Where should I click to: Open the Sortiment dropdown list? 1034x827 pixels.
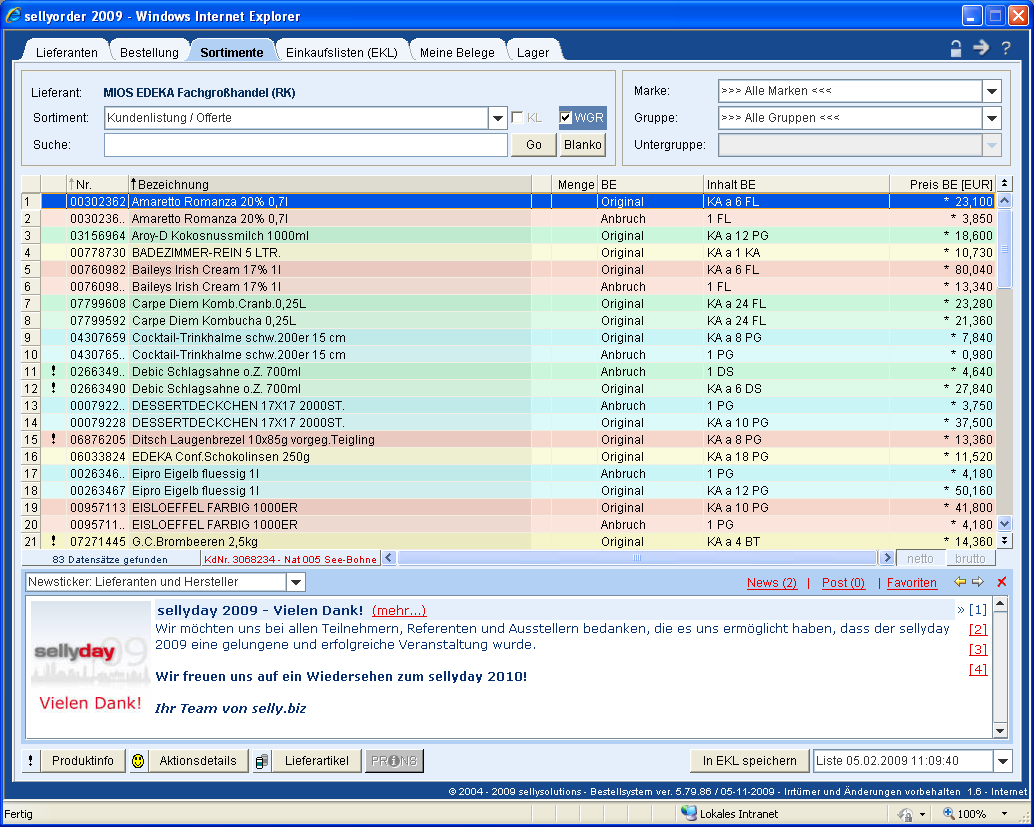498,118
